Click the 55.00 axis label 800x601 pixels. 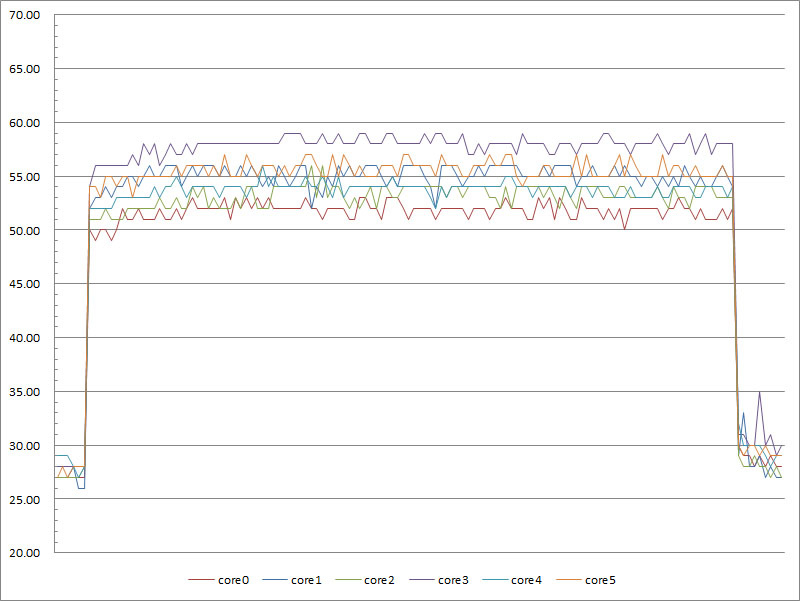[24, 177]
